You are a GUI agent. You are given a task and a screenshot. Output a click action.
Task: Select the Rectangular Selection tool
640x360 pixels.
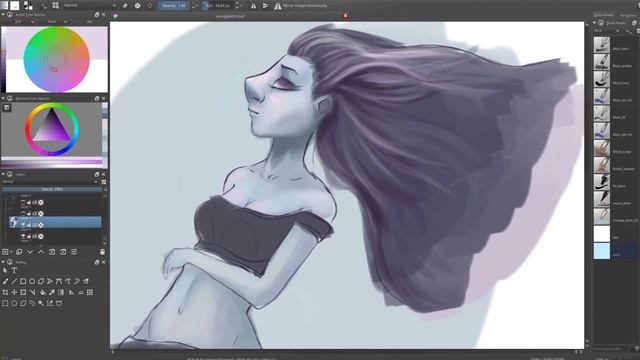tap(5, 303)
